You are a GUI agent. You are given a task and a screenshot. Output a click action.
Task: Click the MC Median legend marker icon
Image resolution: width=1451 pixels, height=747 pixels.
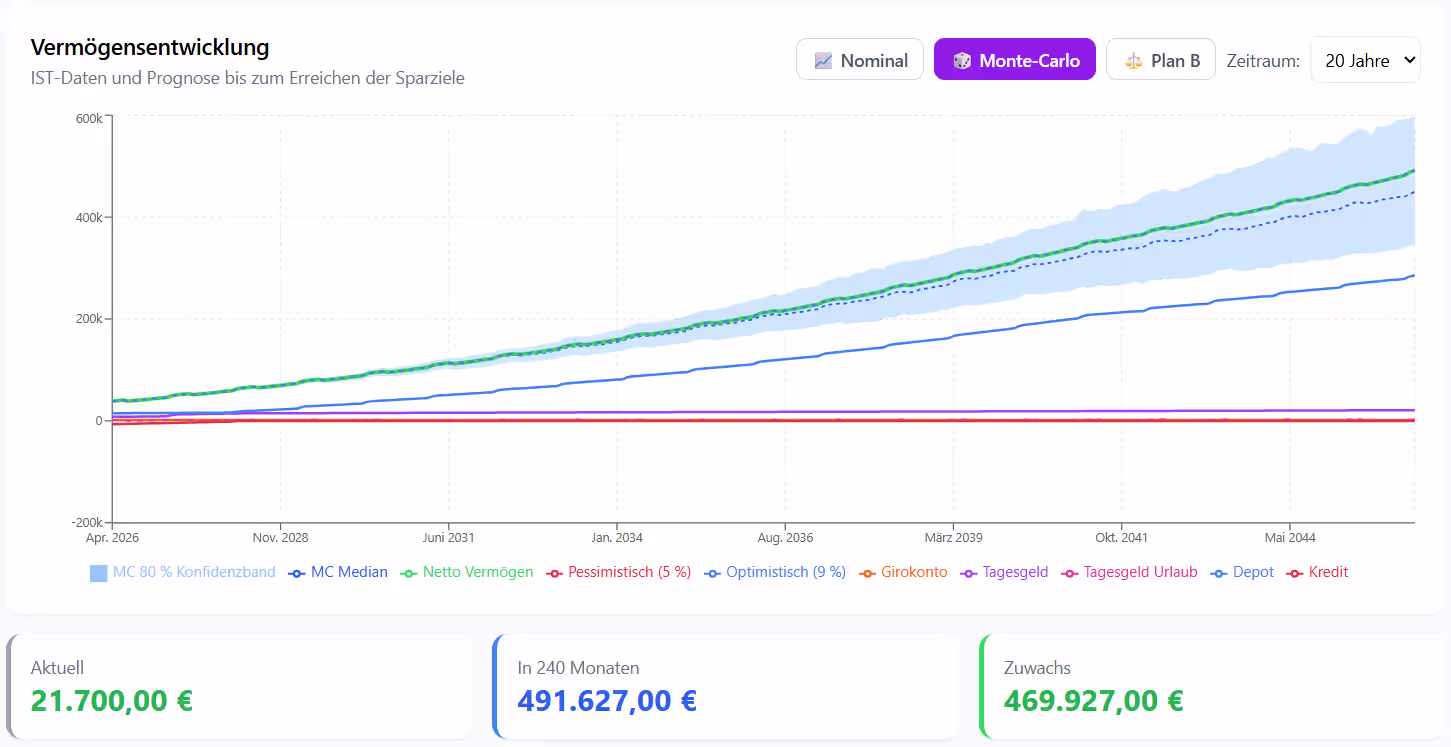(296, 573)
